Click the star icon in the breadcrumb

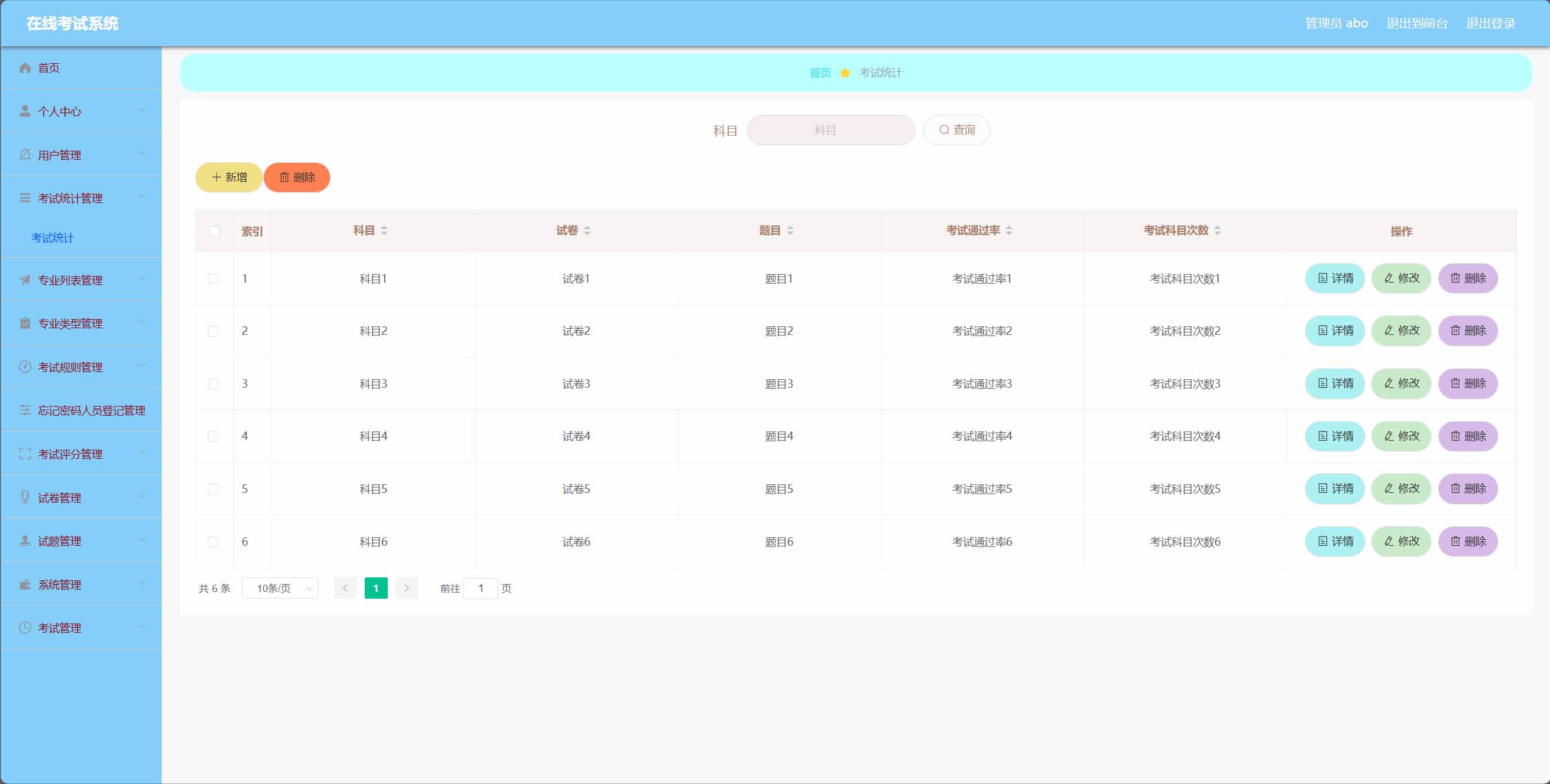click(x=845, y=73)
